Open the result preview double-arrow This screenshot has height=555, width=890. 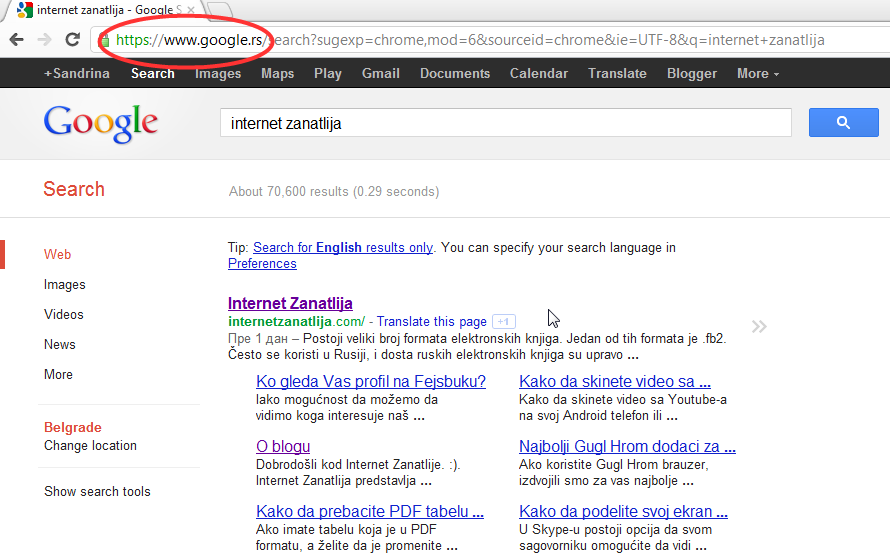click(759, 326)
